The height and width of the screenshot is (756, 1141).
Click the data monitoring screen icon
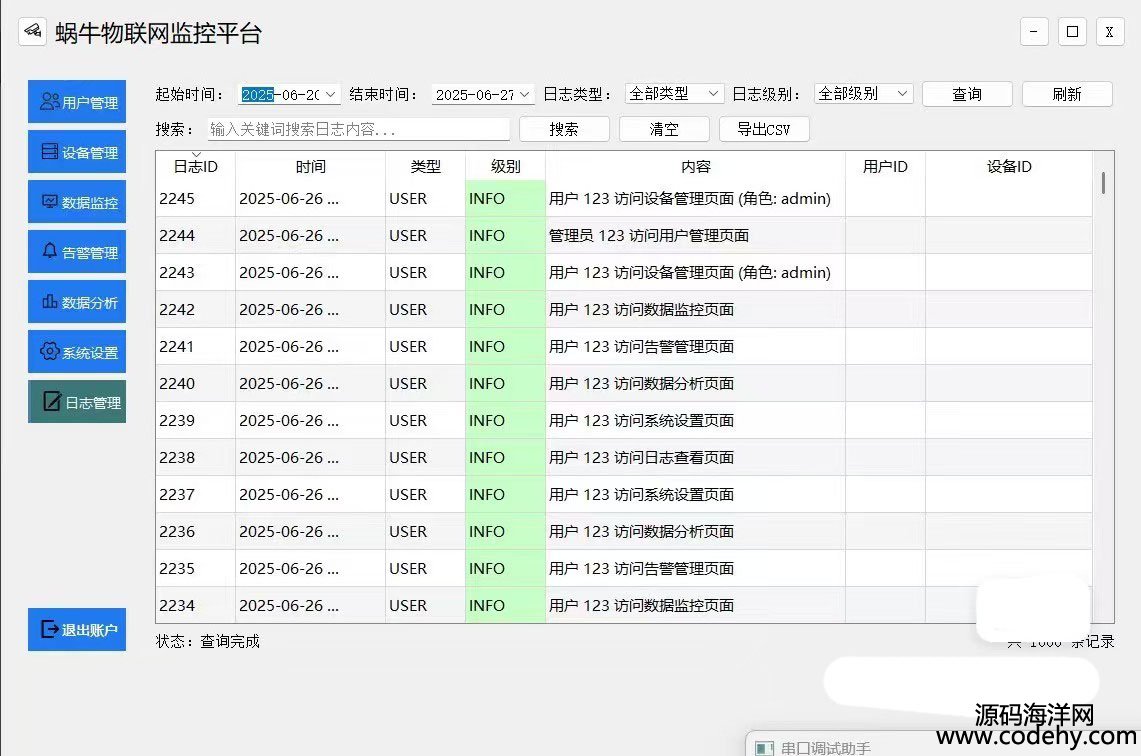pos(48,202)
